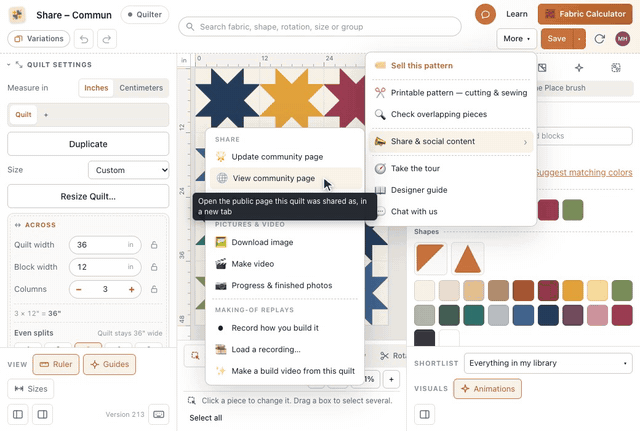This screenshot has height=431, width=640.
Task: Choose Check overlapping pieces
Action: [x=451, y=115]
